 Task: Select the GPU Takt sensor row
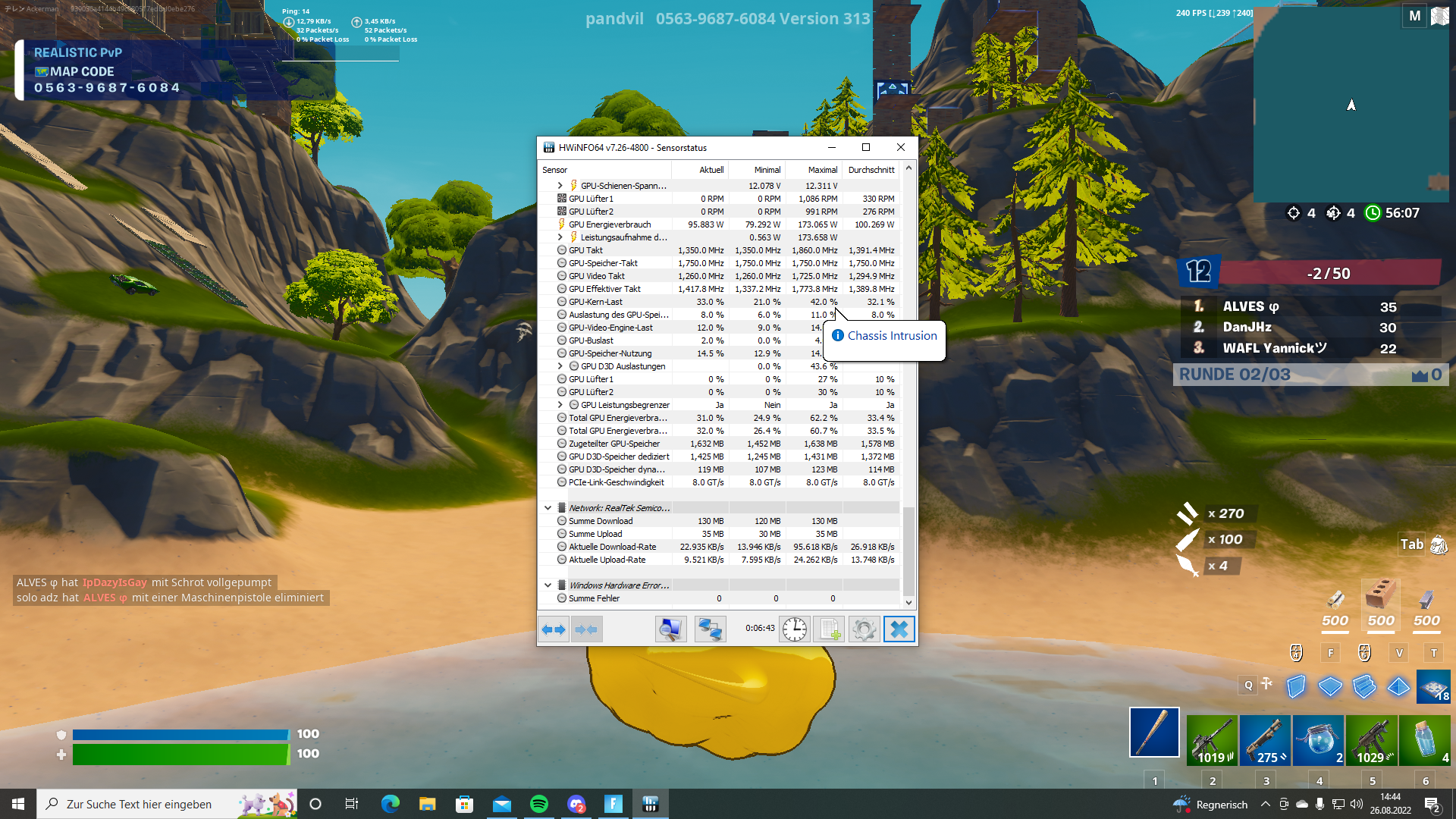click(585, 250)
